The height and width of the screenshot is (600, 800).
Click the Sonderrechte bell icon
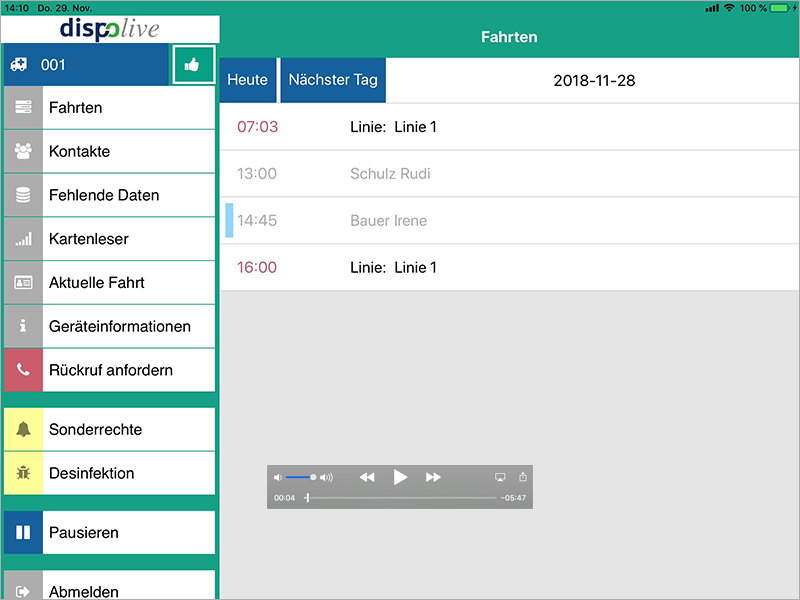[x=23, y=430]
